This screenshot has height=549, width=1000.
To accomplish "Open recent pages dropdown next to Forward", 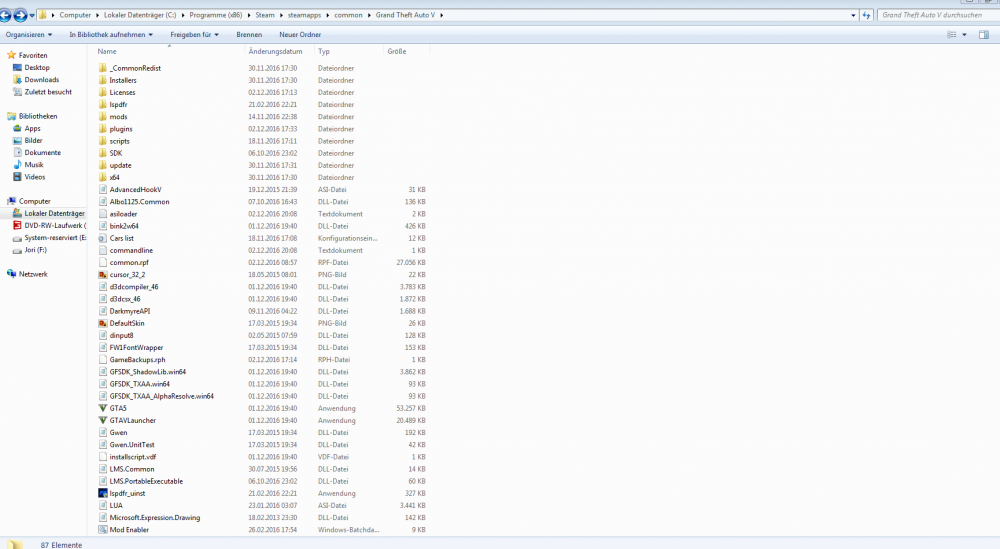I will click(32, 15).
